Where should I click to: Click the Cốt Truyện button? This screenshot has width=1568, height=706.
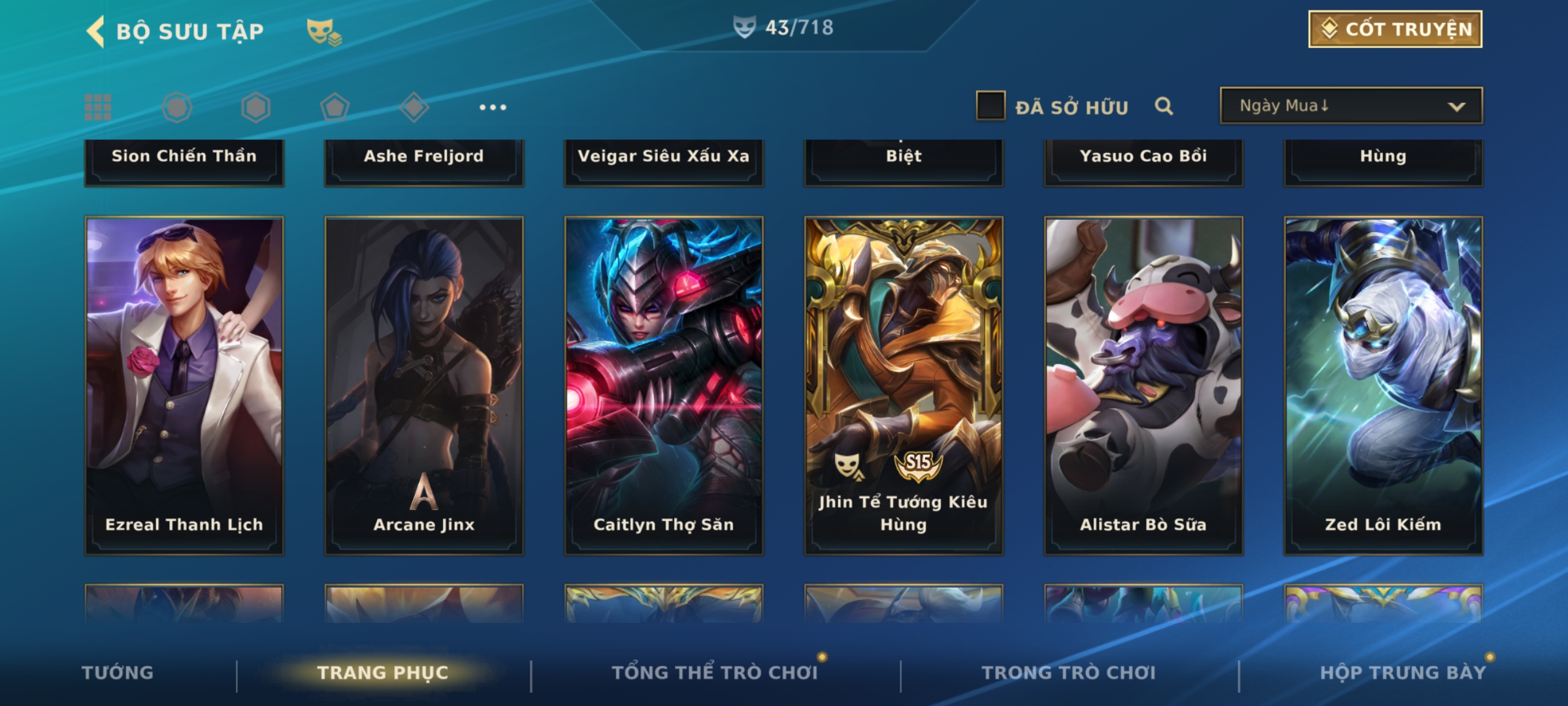[x=1396, y=29]
